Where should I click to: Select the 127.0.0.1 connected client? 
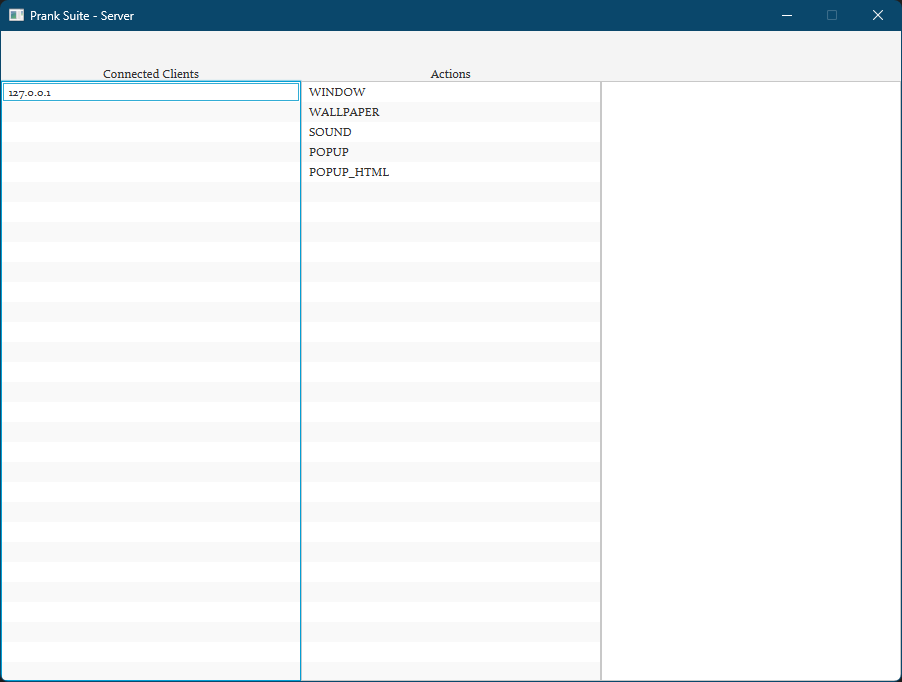tap(151, 92)
